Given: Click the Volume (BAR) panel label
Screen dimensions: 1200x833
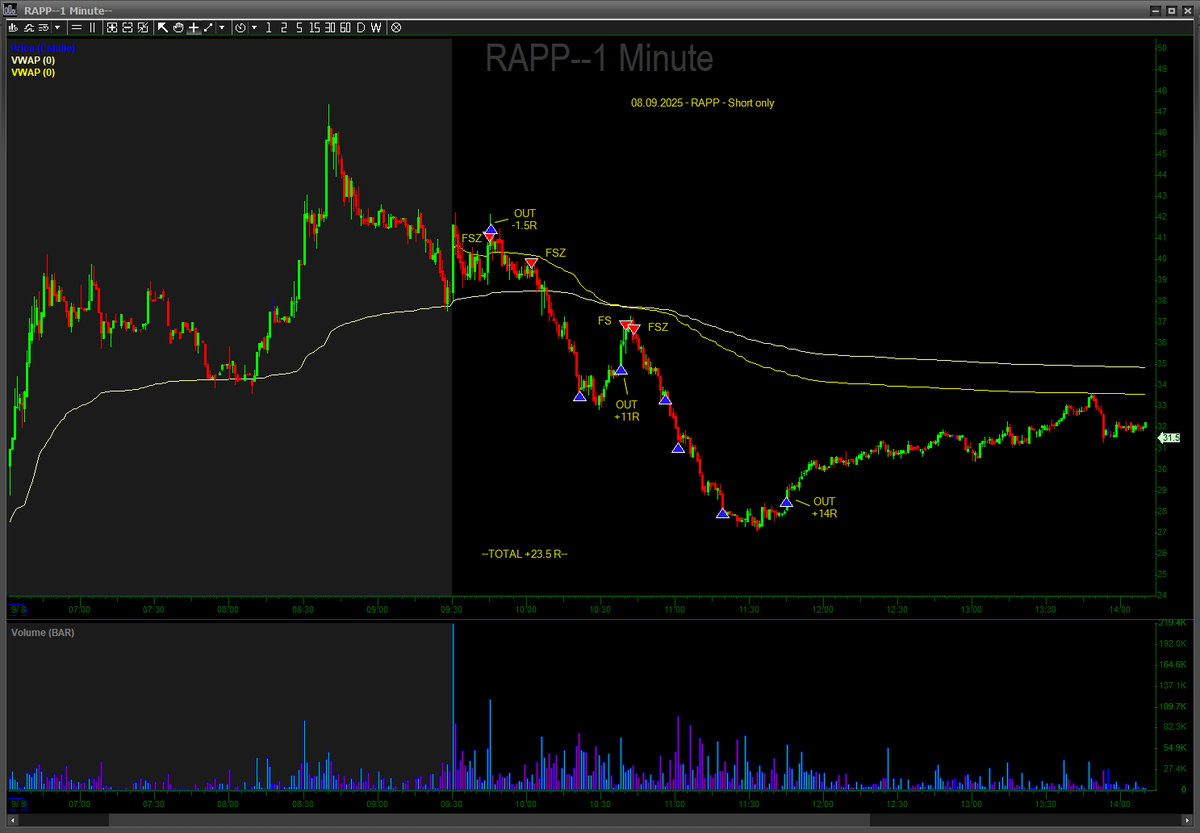Looking at the screenshot, I should 43,633.
